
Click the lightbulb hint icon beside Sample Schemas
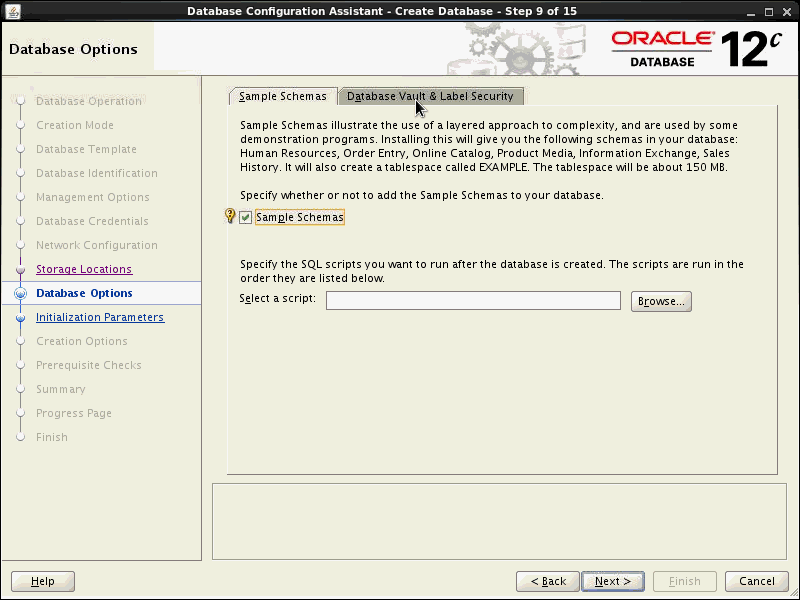point(230,216)
